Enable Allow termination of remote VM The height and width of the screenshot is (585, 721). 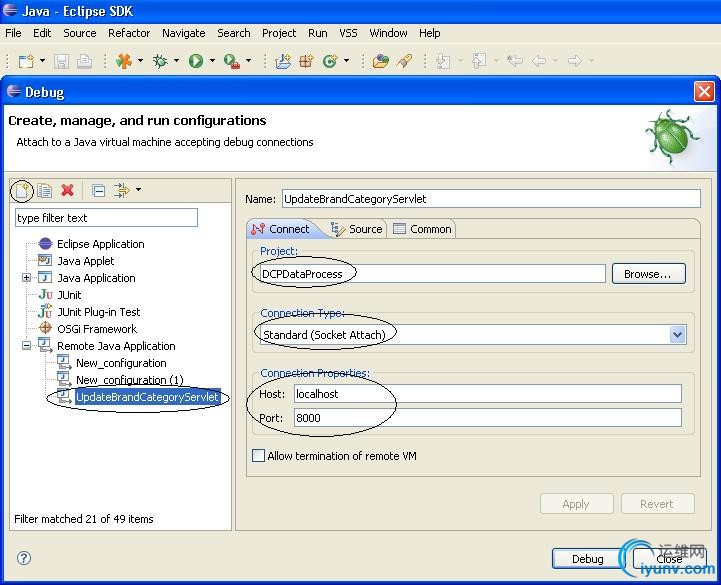click(x=258, y=456)
